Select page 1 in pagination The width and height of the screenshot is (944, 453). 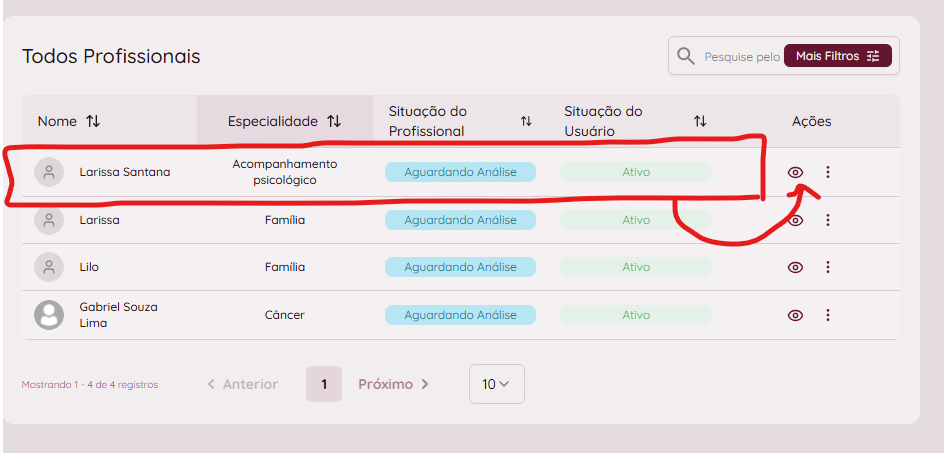[323, 384]
